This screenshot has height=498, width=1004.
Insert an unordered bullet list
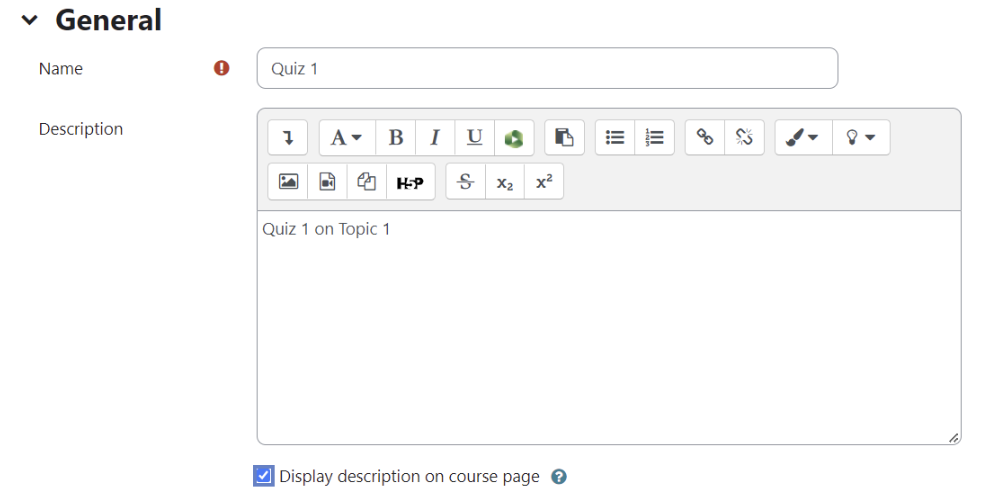pos(615,138)
